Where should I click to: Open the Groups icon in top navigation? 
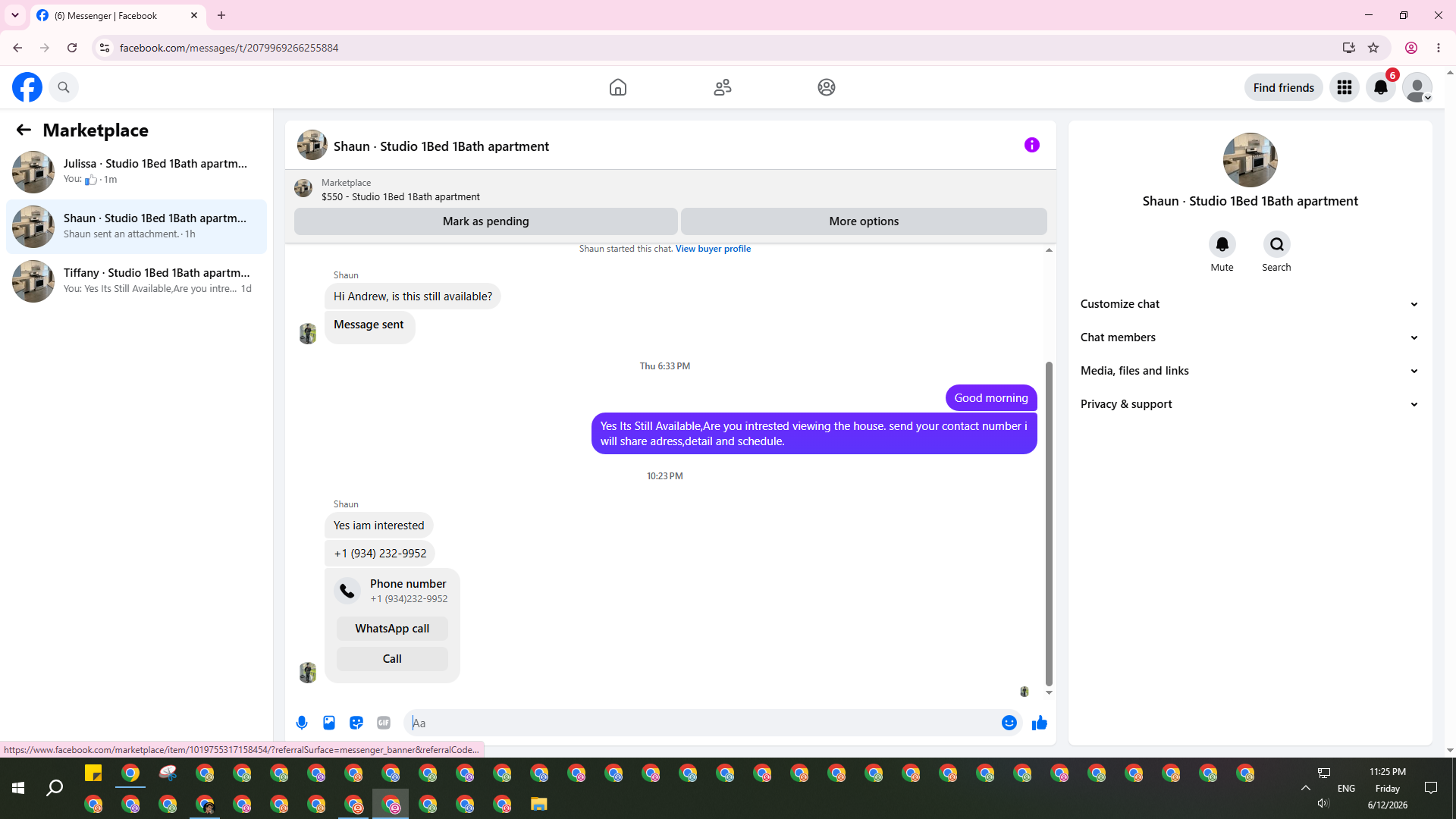pos(827,87)
